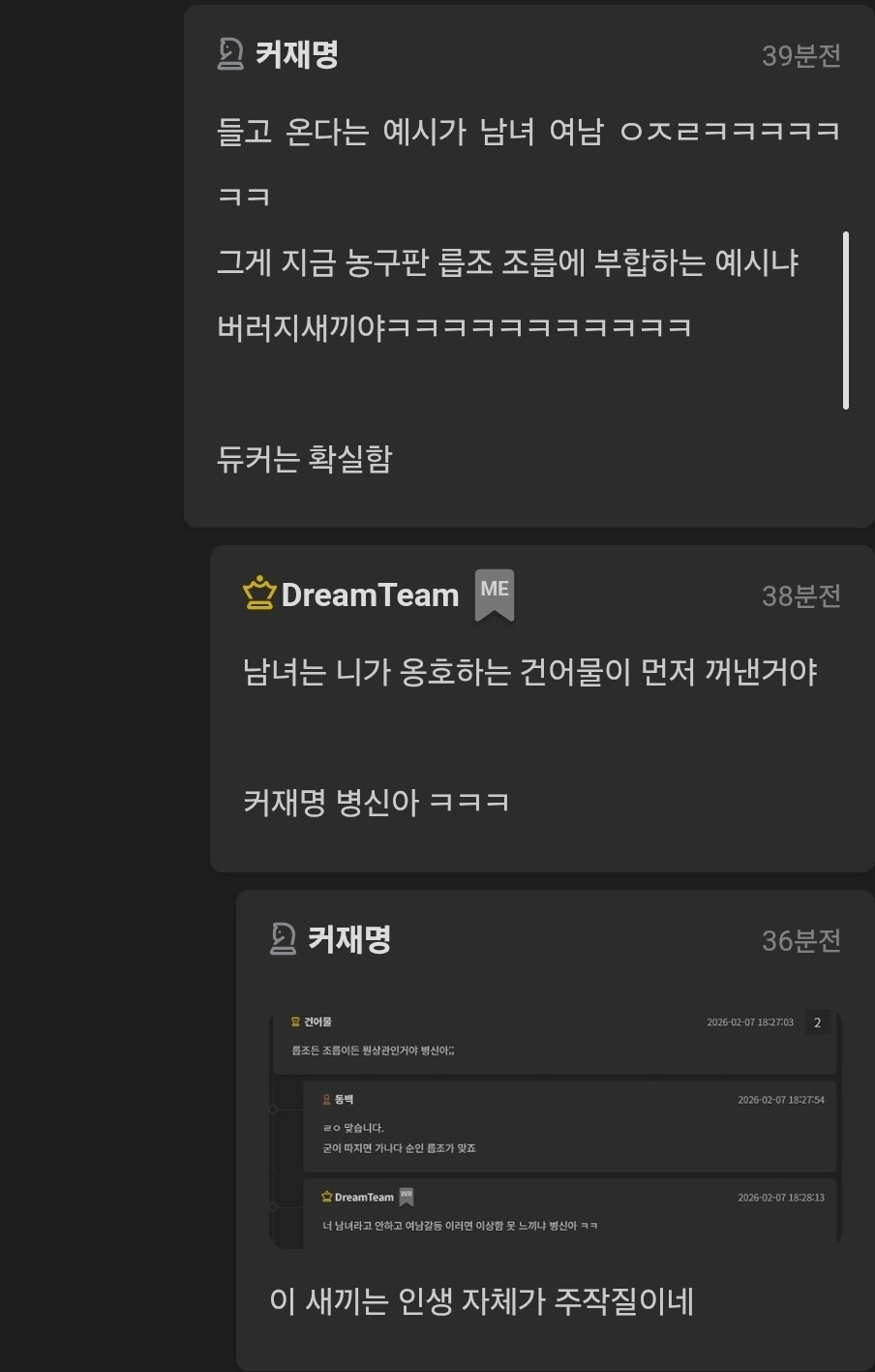Click the number 2 reply count badge

(818, 1022)
